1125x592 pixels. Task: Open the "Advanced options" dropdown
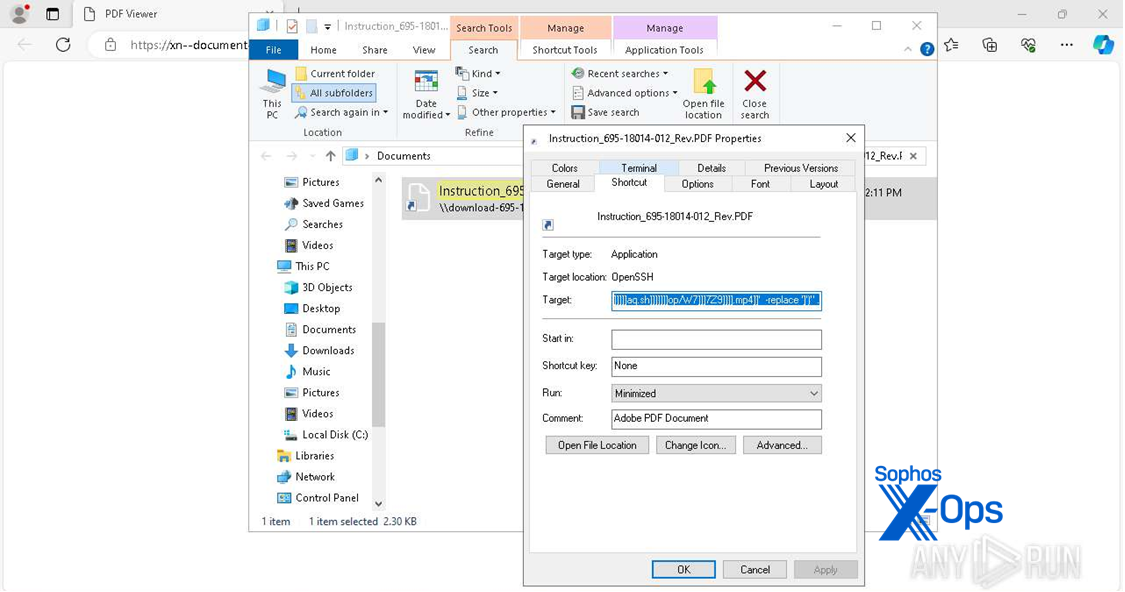(624, 92)
